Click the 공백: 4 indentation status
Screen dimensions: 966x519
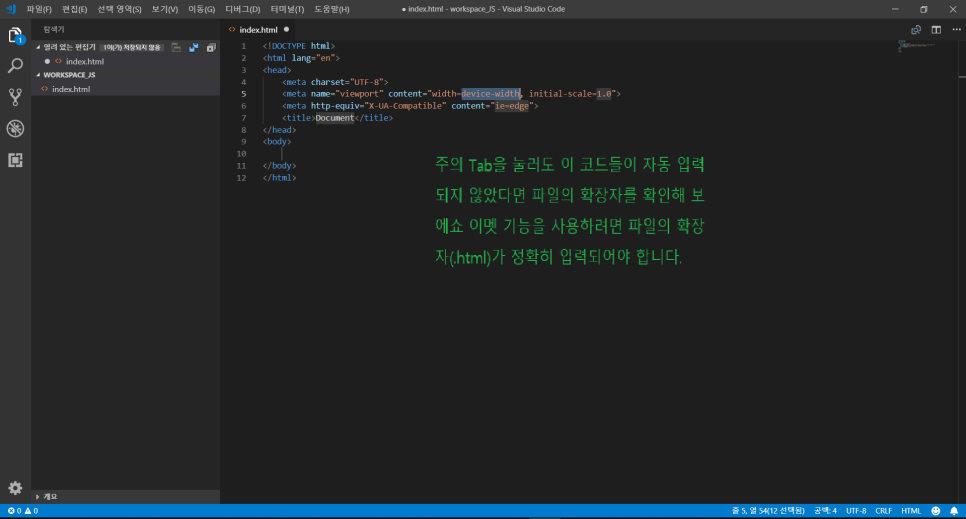pyautogui.click(x=825, y=511)
